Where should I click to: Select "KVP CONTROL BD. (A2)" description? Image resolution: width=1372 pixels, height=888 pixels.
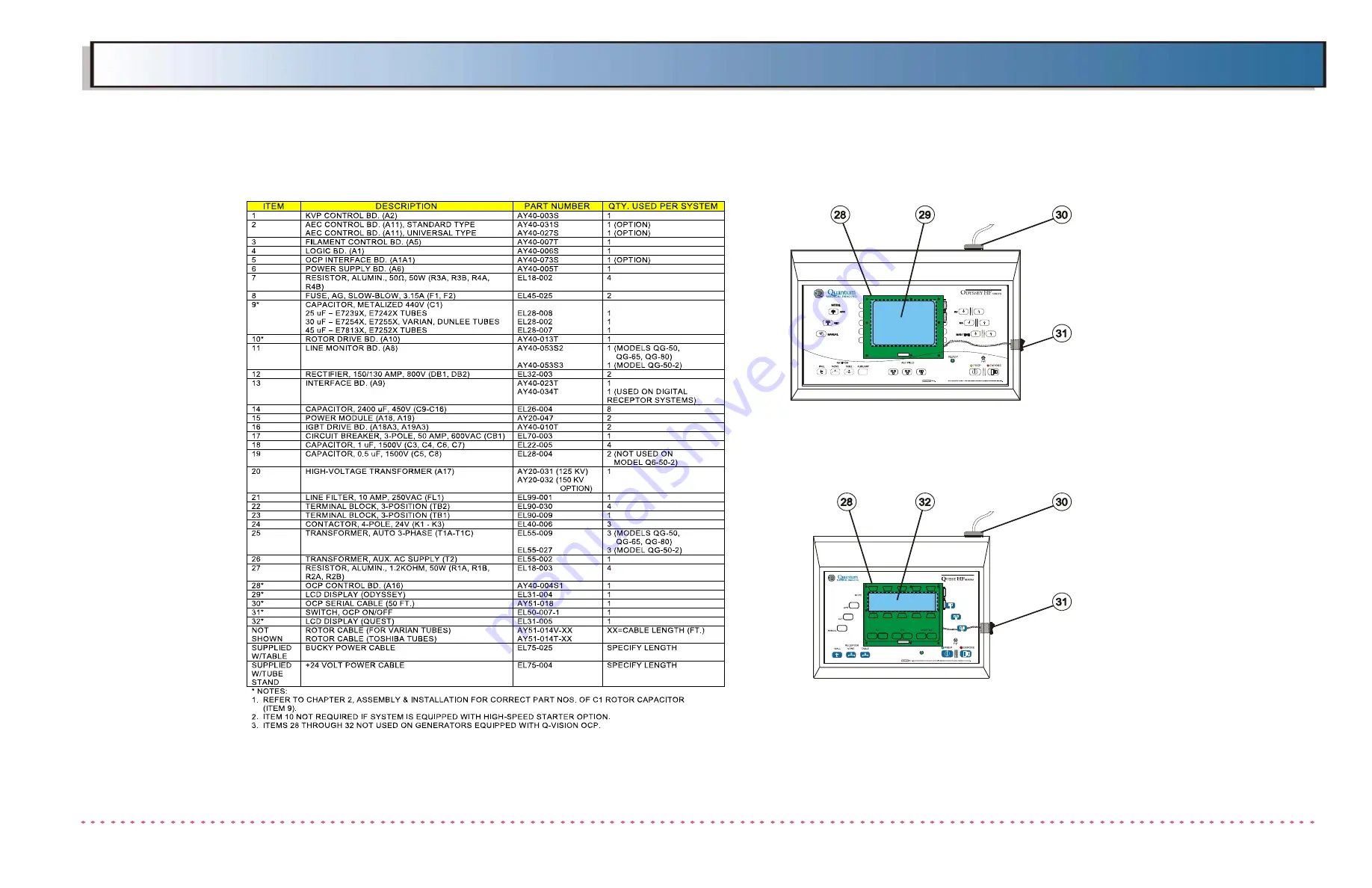(351, 215)
